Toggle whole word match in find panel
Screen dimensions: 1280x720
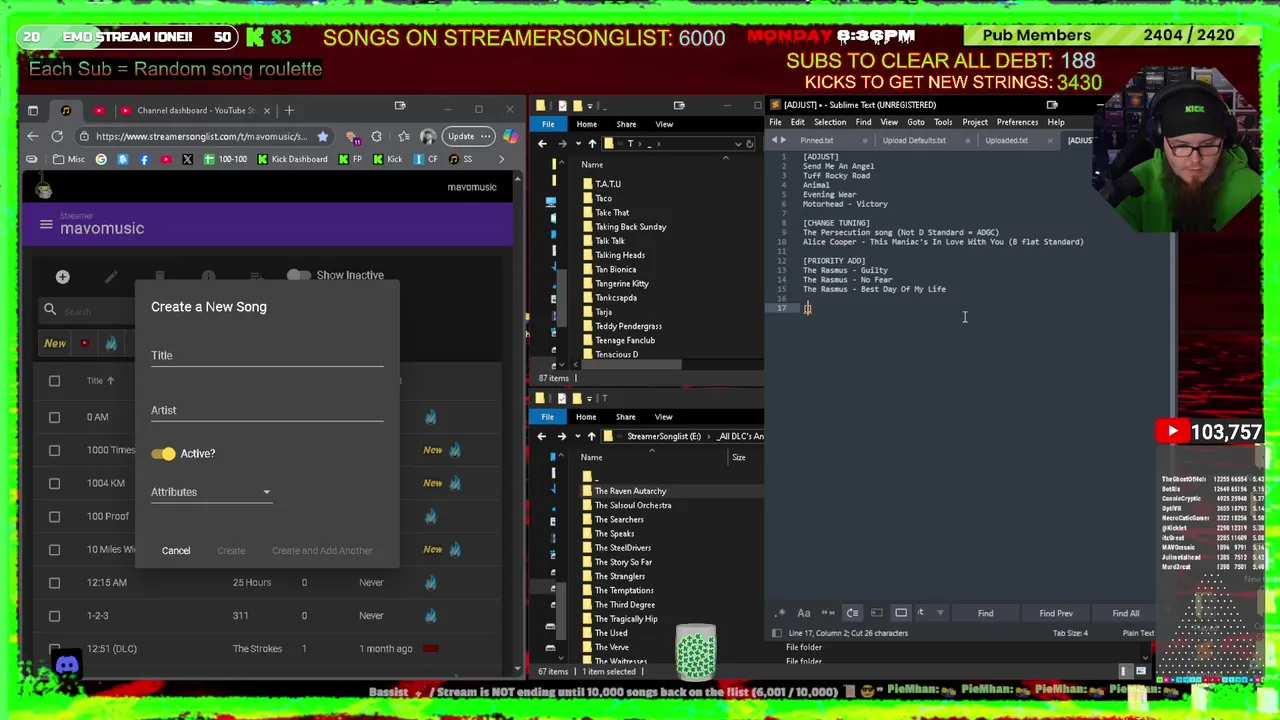click(x=828, y=613)
